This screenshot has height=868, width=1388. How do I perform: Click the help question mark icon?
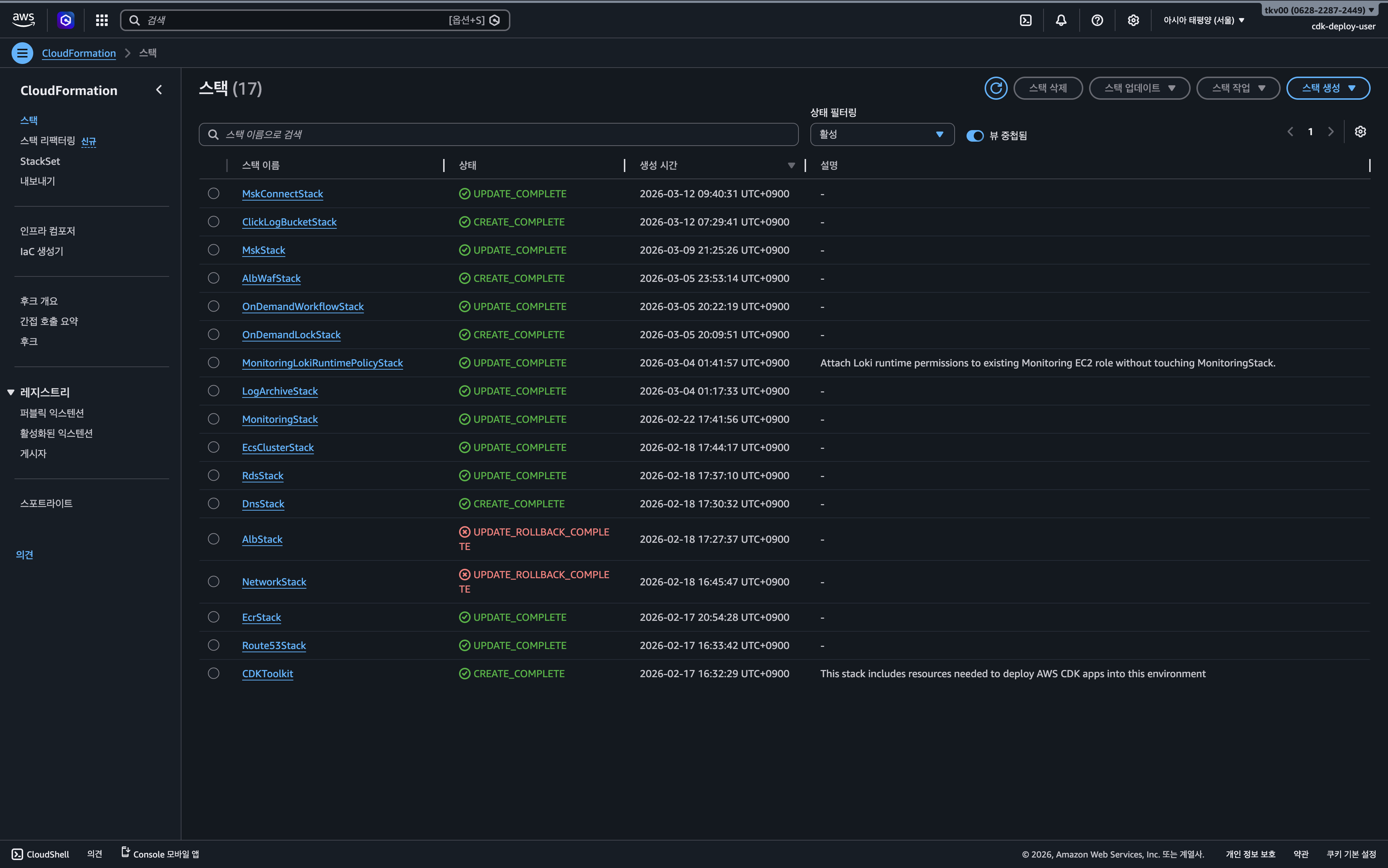1097,21
